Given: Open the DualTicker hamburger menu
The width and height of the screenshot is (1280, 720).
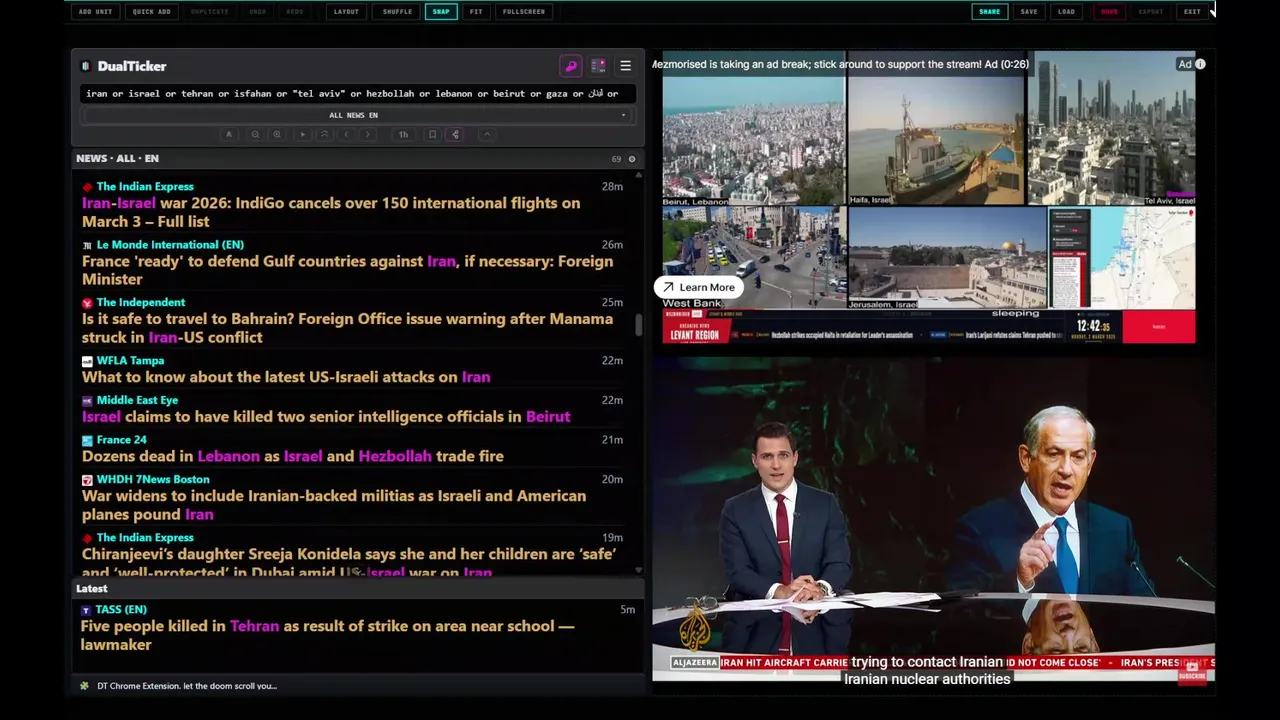Looking at the screenshot, I should [x=625, y=66].
